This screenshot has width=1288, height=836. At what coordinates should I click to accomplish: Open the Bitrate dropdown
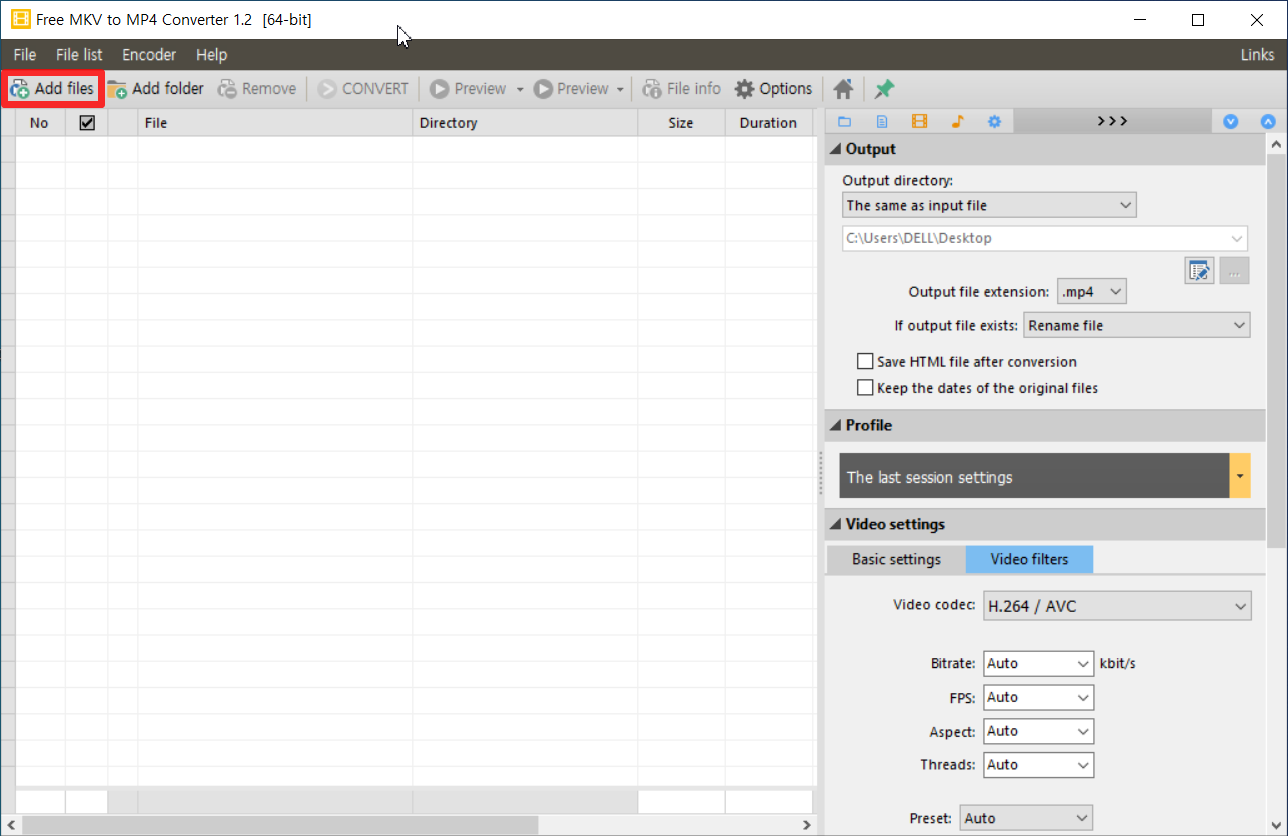tap(1038, 663)
